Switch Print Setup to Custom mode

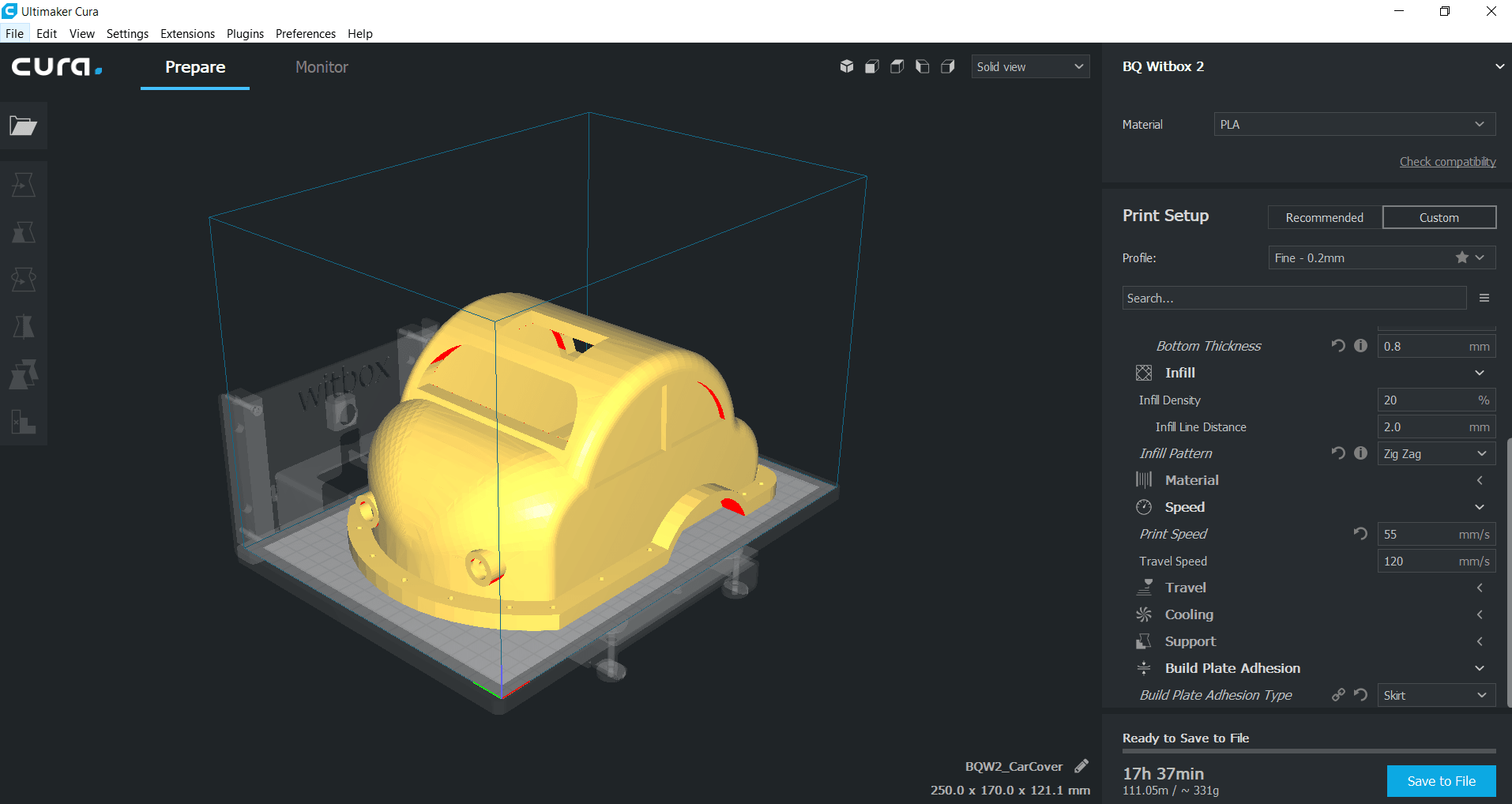pos(1439,217)
